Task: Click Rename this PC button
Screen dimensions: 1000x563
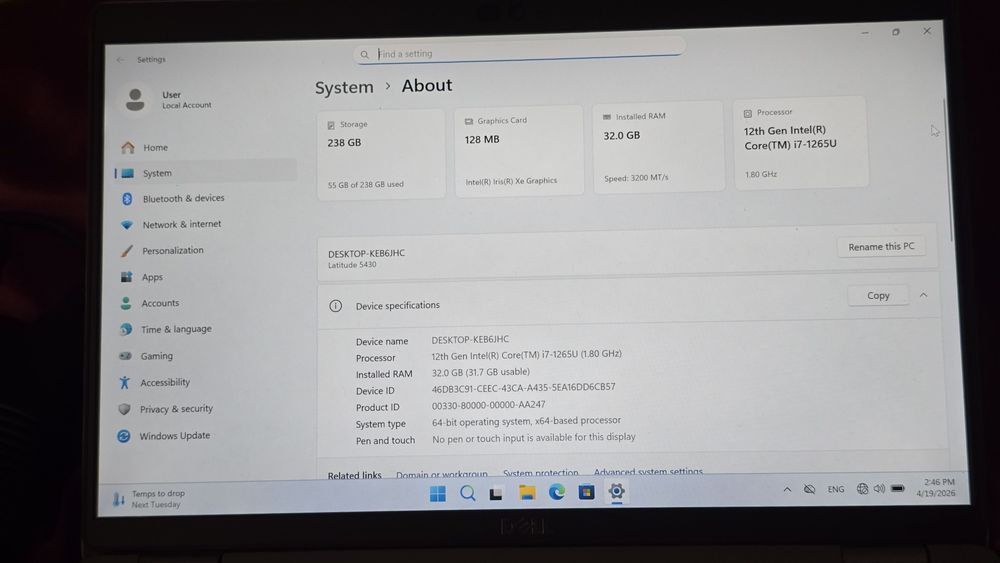Action: coord(881,246)
